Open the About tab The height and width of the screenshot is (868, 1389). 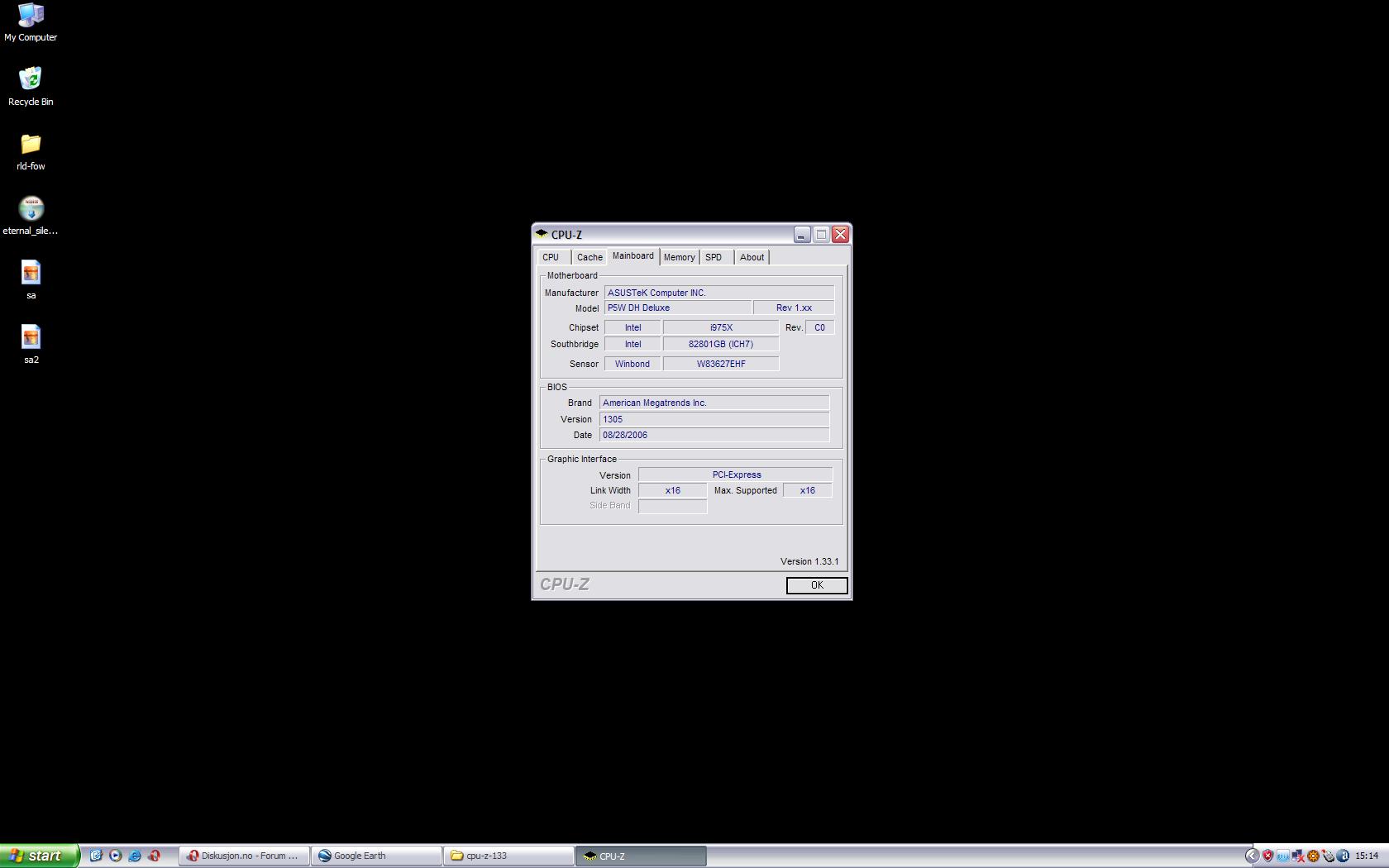752,257
